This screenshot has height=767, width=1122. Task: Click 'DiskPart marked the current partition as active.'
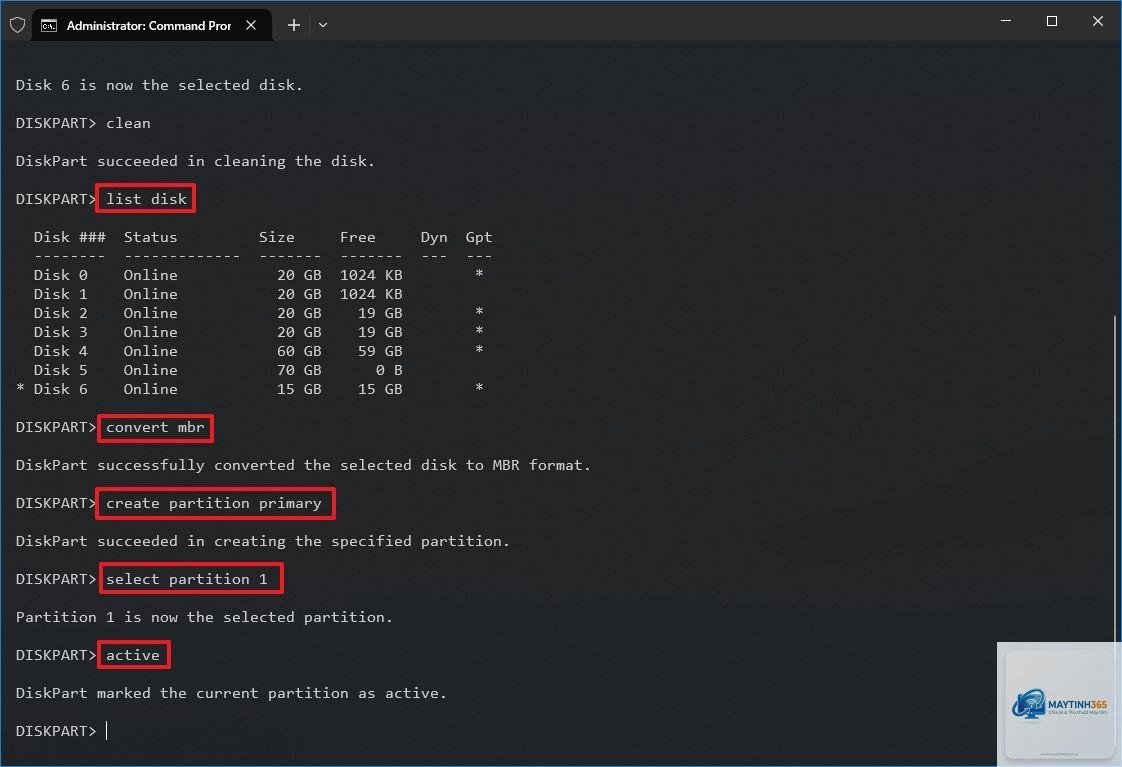tap(231, 693)
